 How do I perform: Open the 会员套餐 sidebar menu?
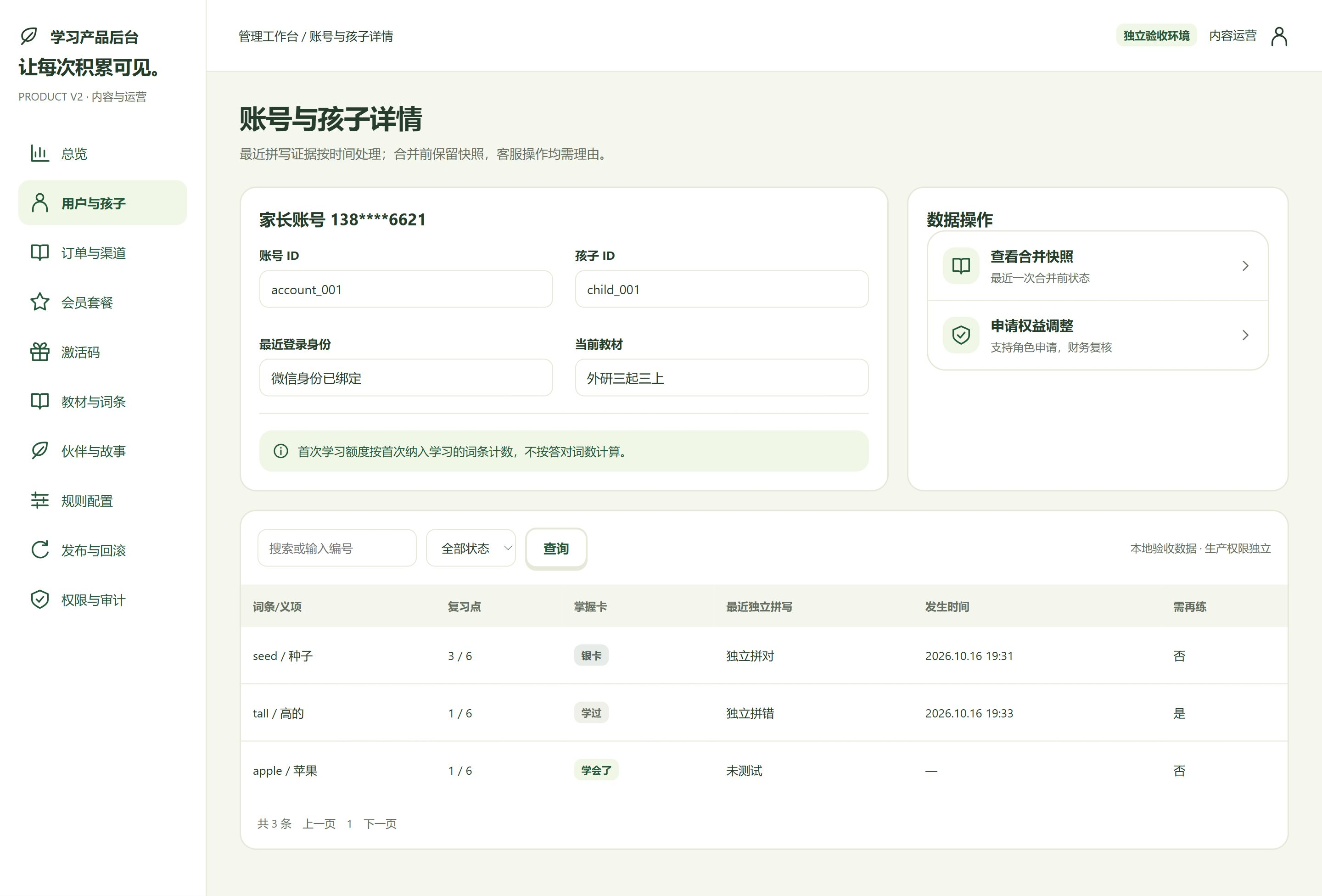tap(103, 302)
